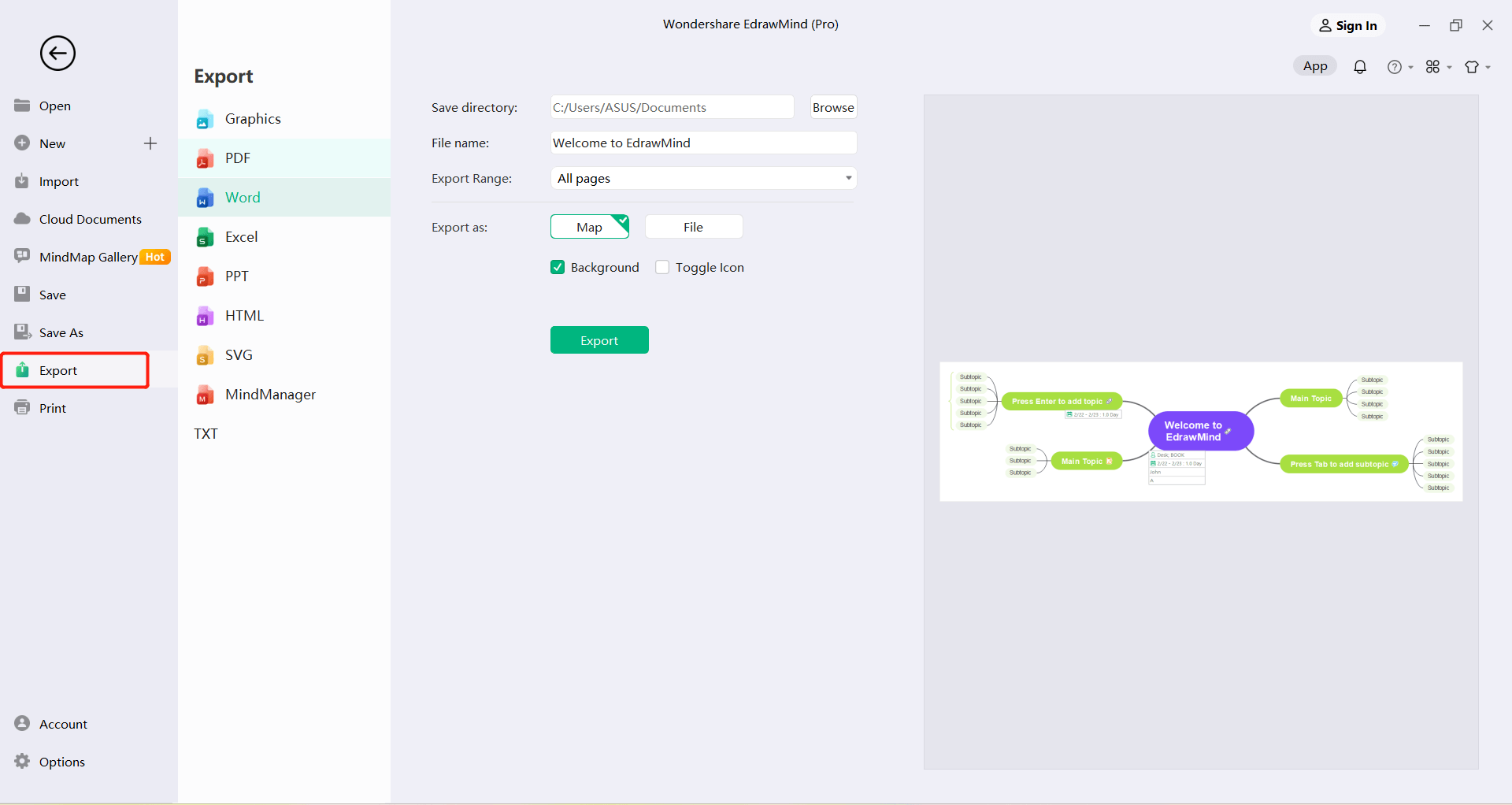This screenshot has height=805, width=1512.
Task: Click the Browse button
Action: (x=833, y=107)
